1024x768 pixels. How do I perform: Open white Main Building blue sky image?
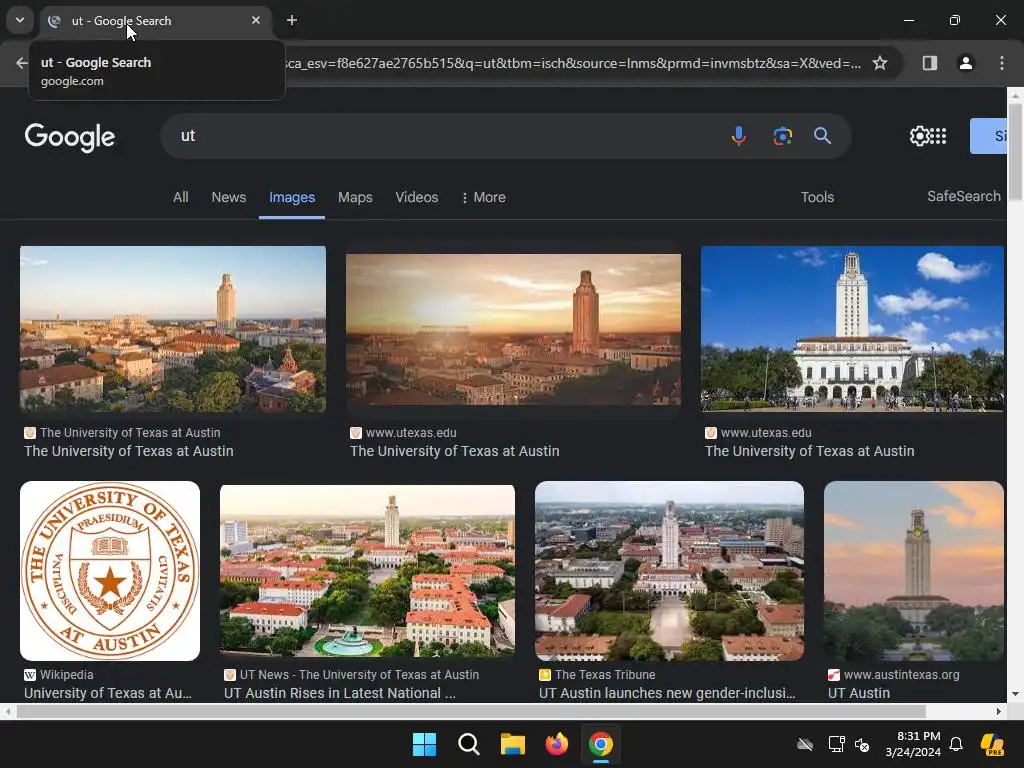pos(852,329)
